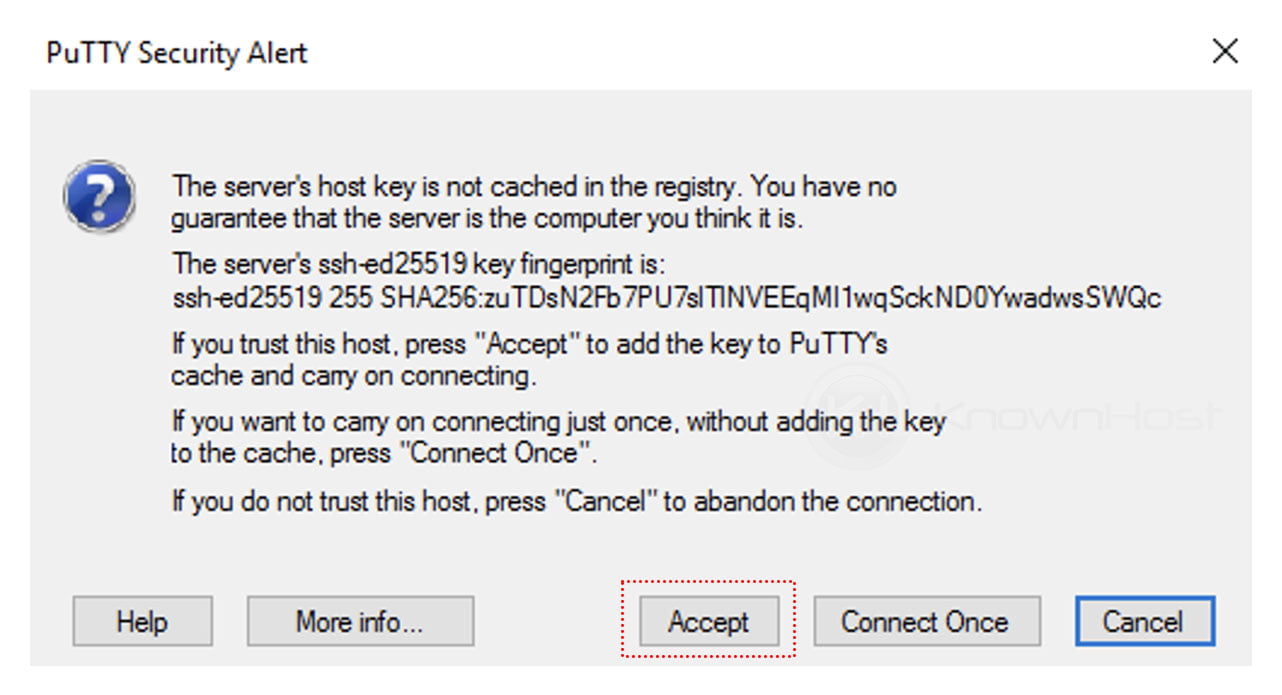Click the 'host key is not cached' line
The image size is (1282, 695).
pos(534,186)
